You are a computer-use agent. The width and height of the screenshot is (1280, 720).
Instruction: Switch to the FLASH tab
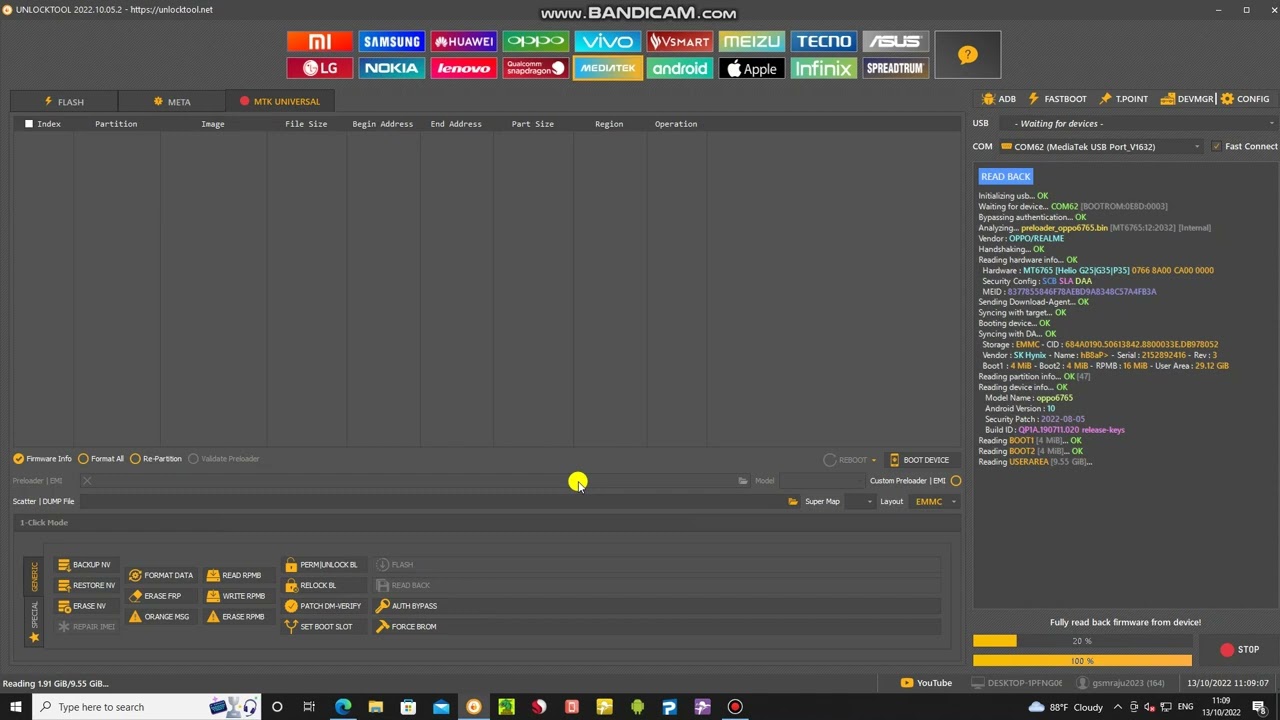(64, 102)
